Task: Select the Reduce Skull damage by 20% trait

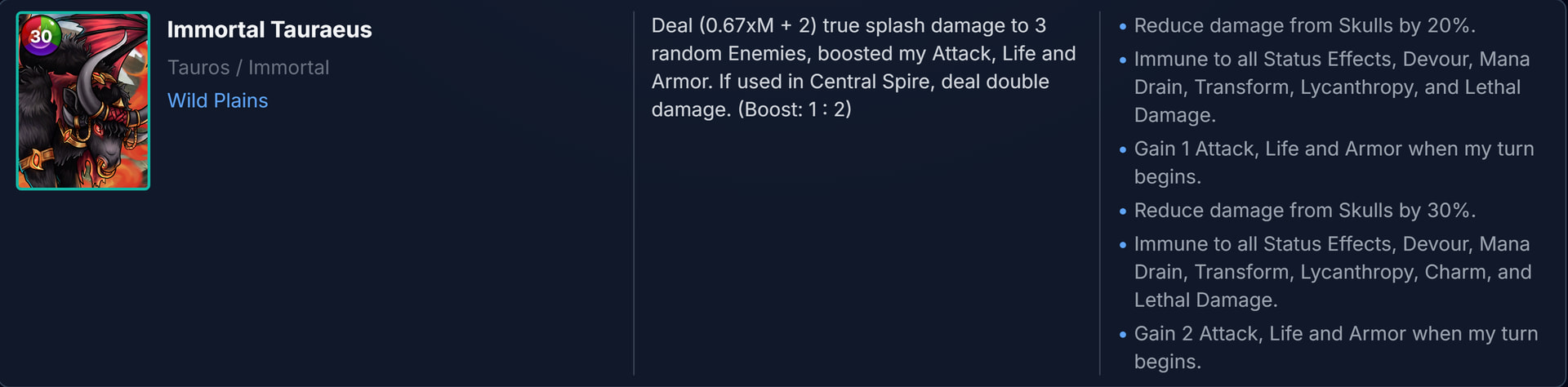Action: pos(1304,26)
